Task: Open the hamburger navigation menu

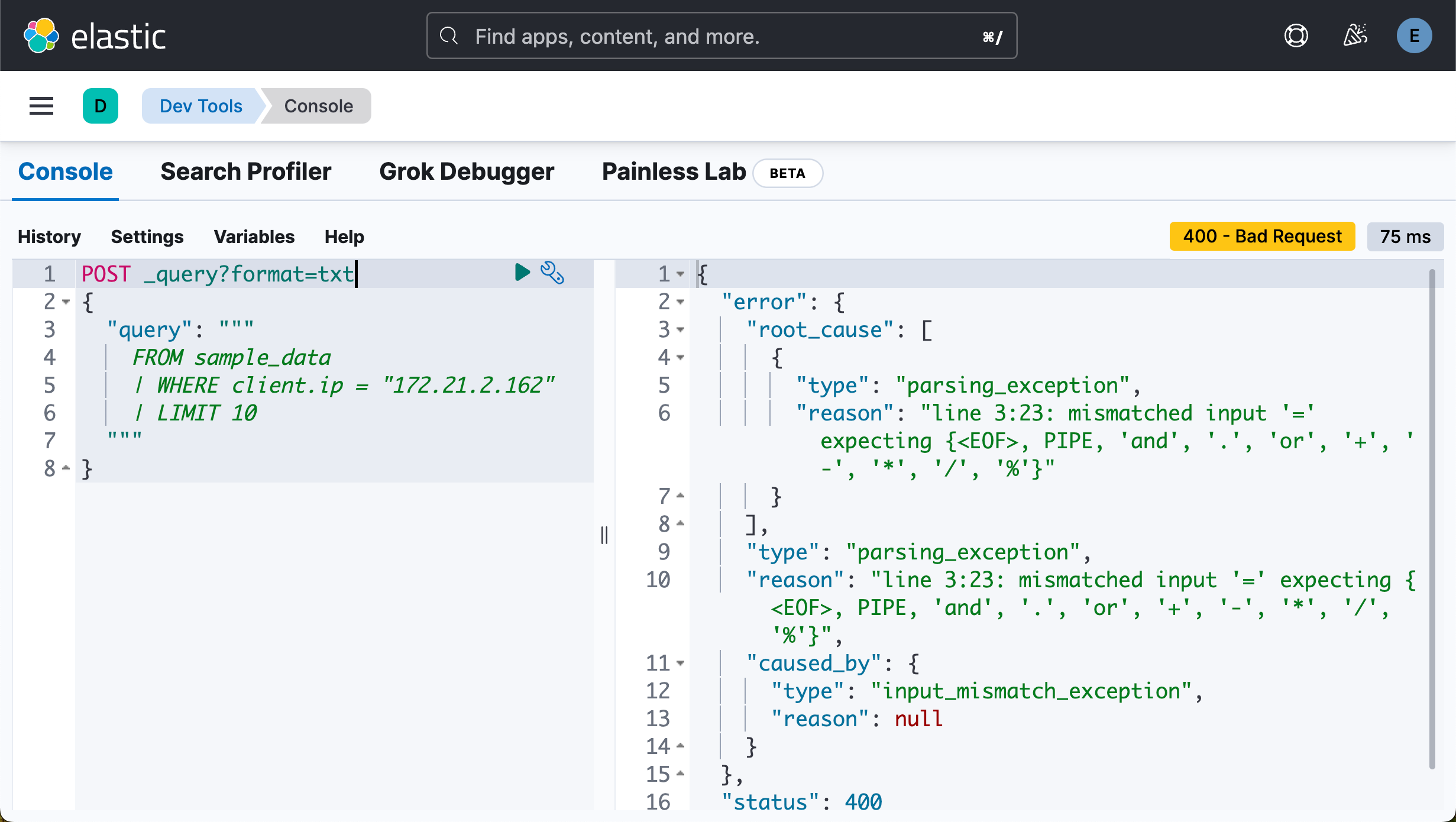Action: coord(41,106)
